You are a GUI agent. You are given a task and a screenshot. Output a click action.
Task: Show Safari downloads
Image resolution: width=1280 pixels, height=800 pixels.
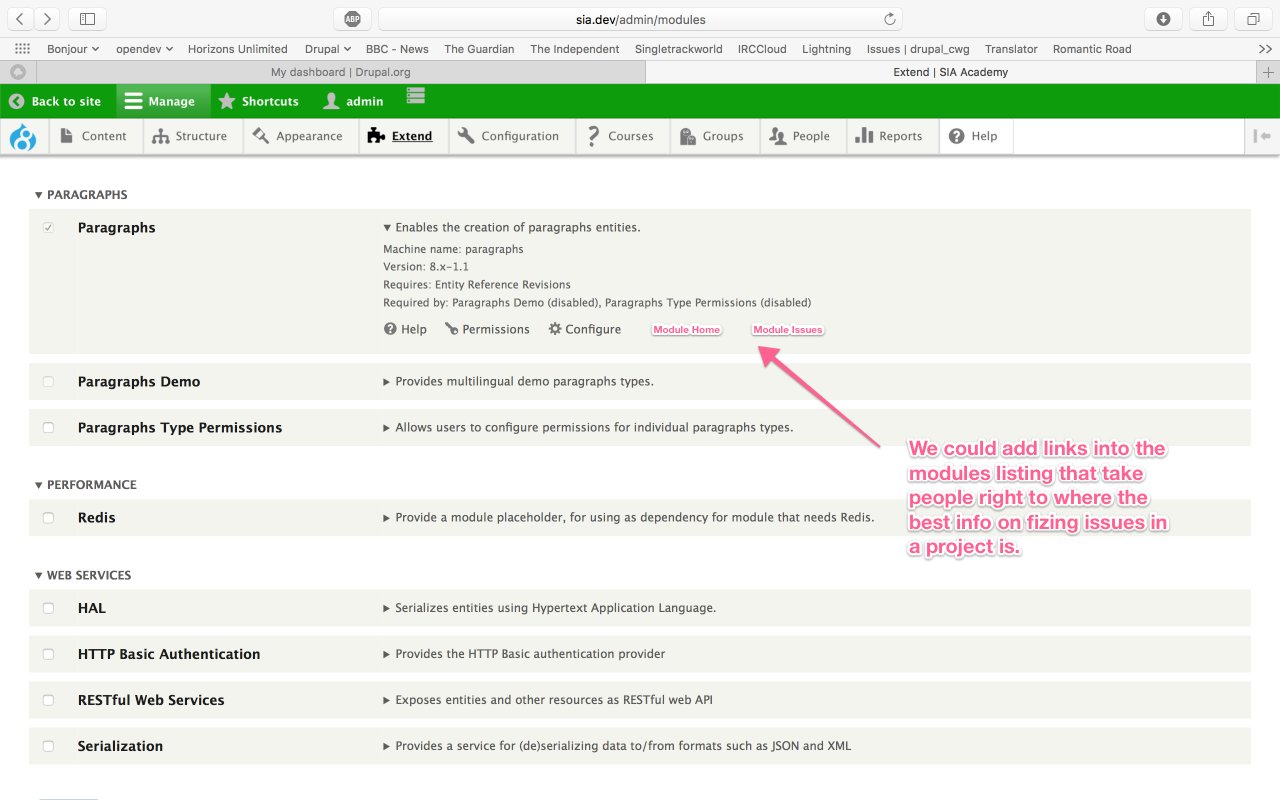(x=1163, y=19)
